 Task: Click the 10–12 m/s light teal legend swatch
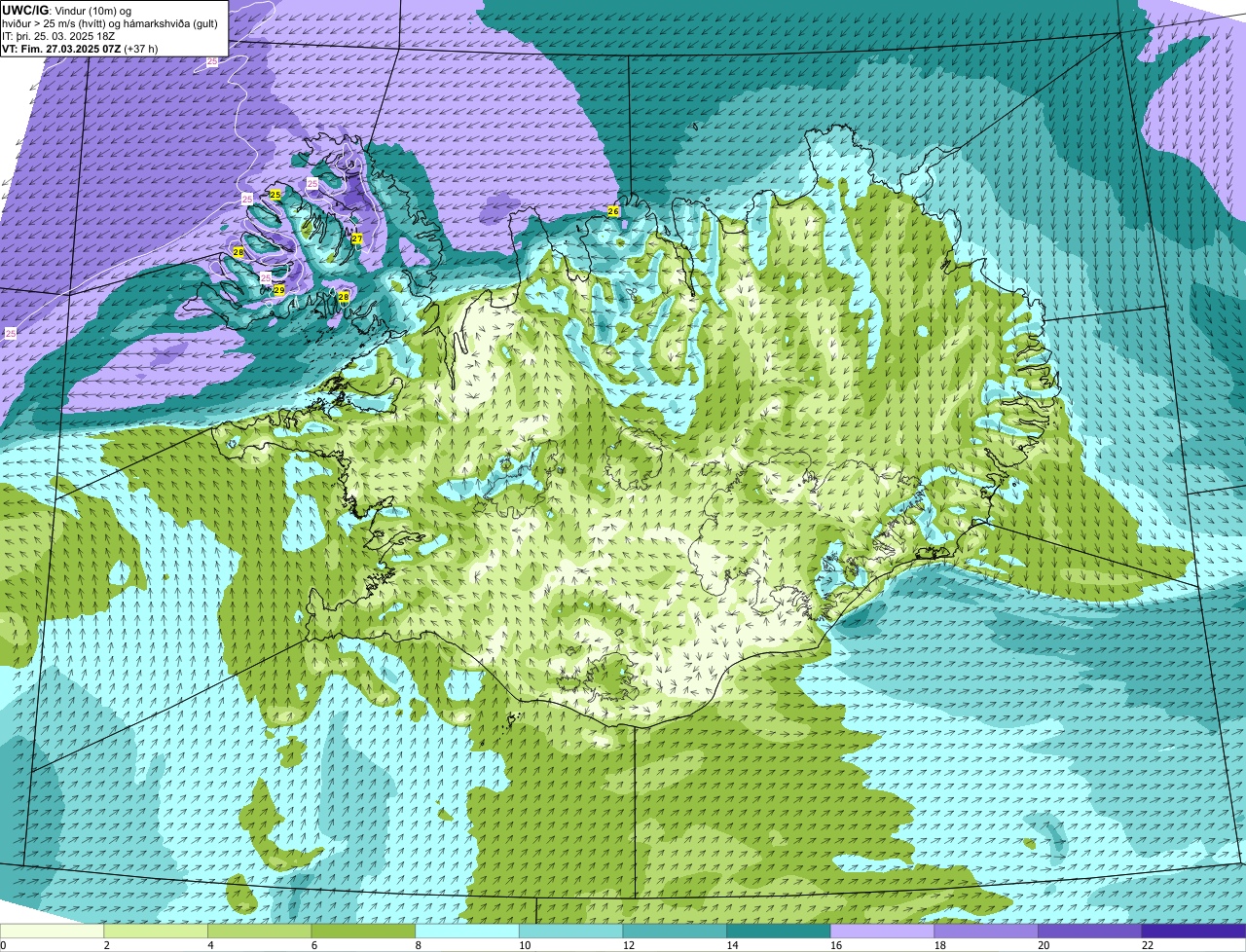point(570,931)
